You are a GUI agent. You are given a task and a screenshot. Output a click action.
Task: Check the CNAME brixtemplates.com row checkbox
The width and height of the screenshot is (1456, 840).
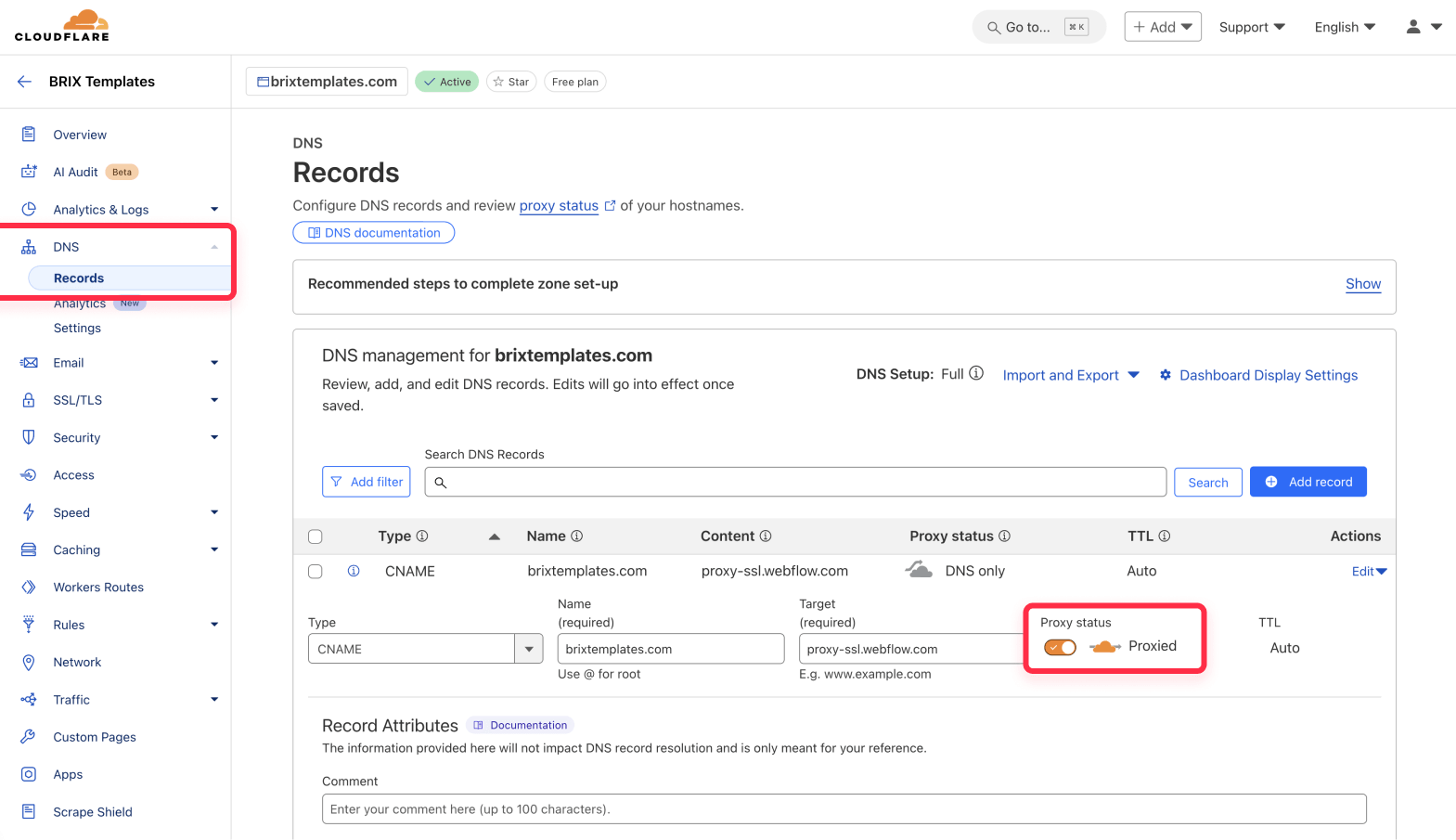click(316, 572)
